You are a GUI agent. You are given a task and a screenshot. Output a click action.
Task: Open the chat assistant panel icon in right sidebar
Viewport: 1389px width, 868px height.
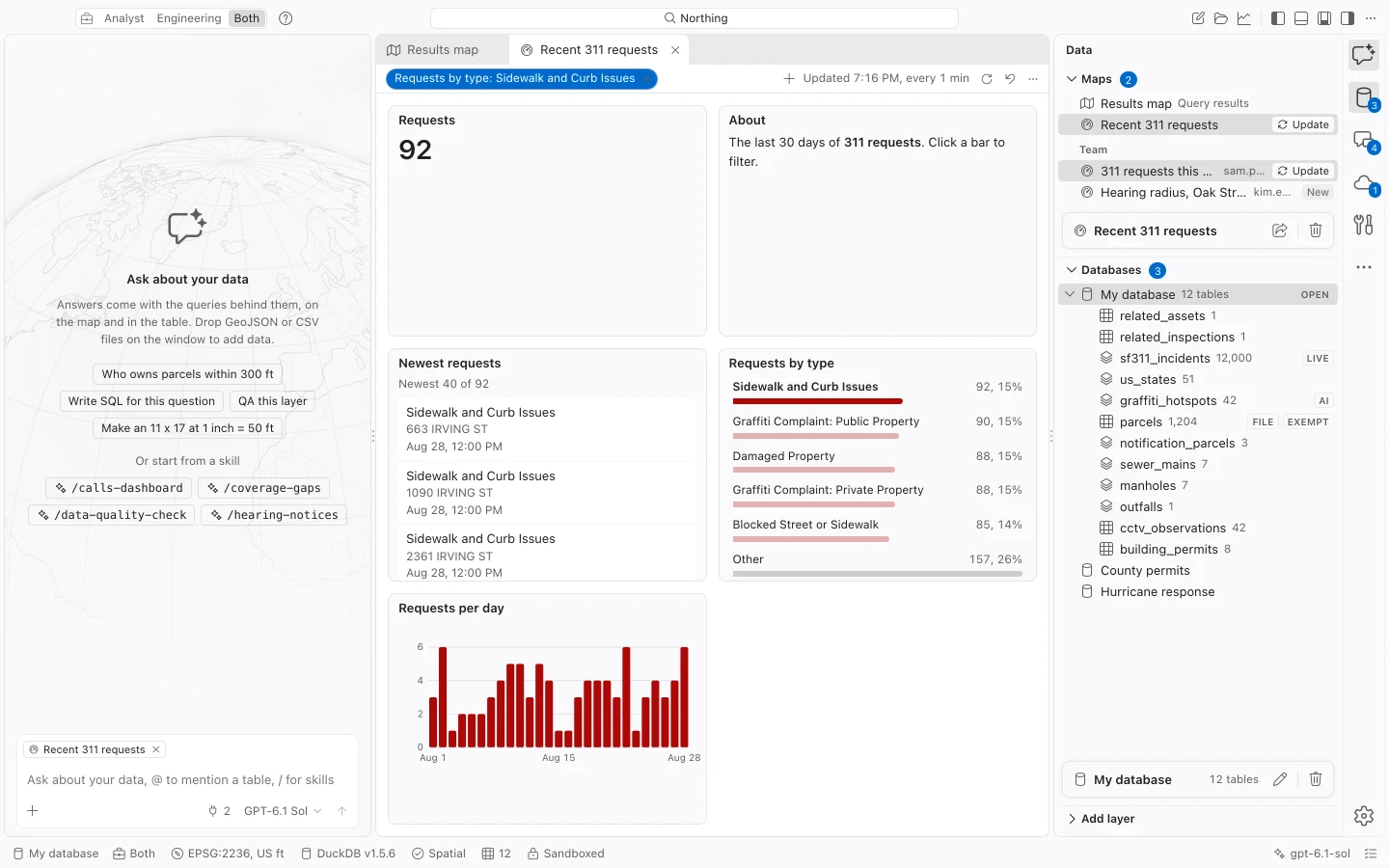(1364, 55)
